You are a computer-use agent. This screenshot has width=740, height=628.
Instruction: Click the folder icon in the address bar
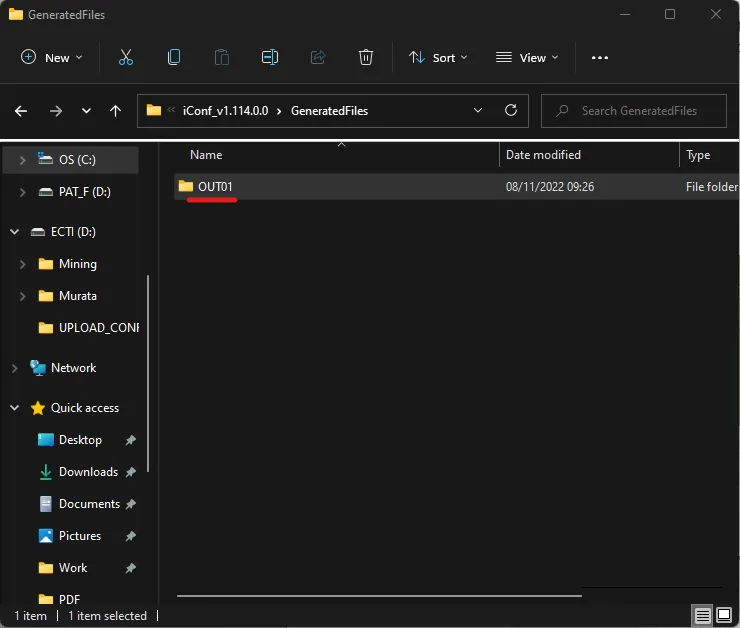[x=154, y=110]
